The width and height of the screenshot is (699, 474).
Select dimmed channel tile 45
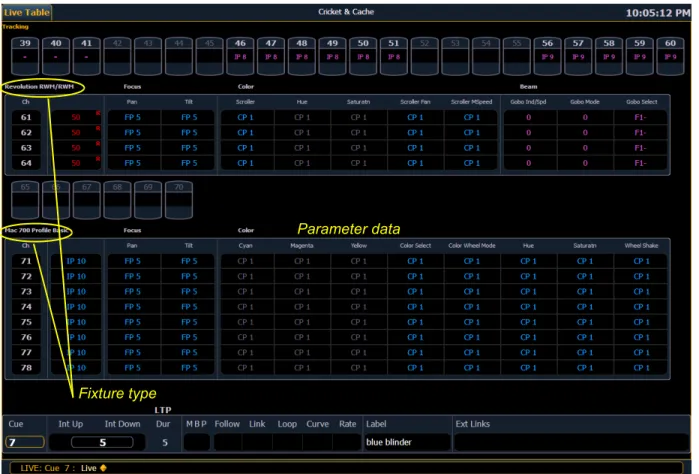coord(210,56)
